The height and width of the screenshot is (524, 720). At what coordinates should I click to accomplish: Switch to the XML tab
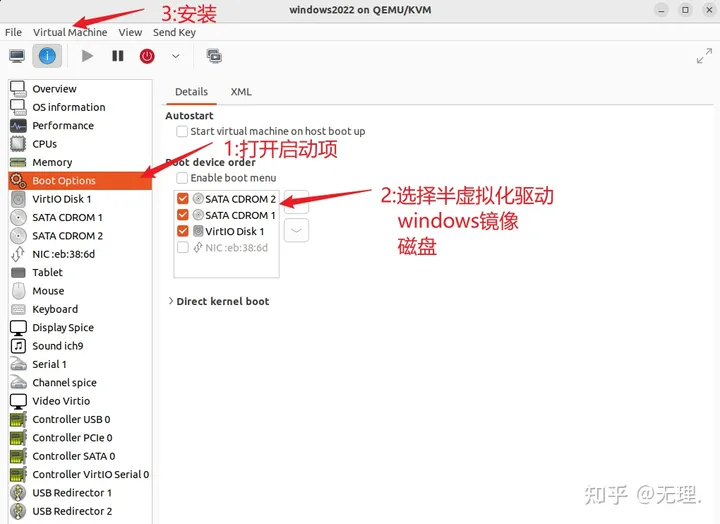pos(241,91)
